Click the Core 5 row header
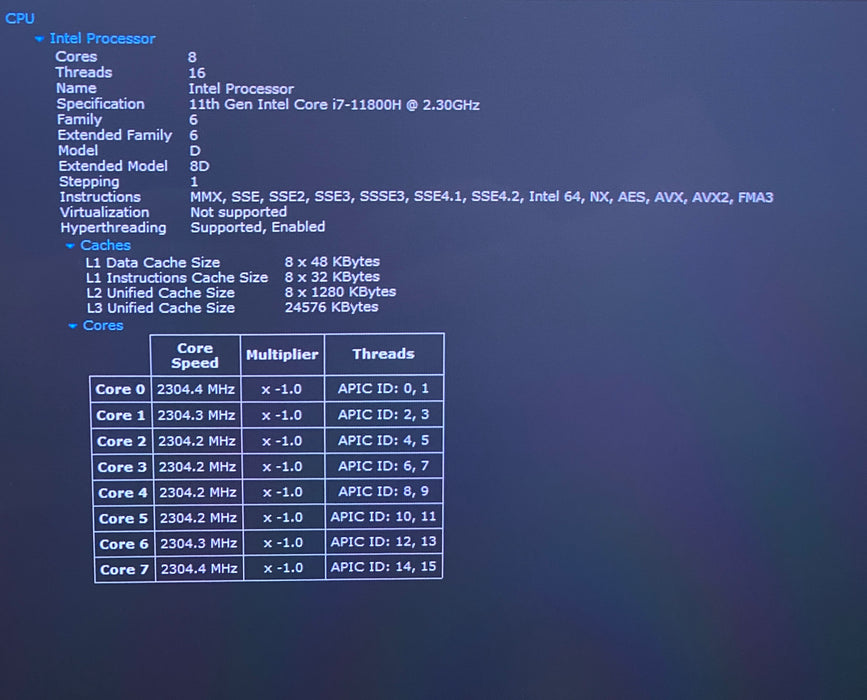 123,519
